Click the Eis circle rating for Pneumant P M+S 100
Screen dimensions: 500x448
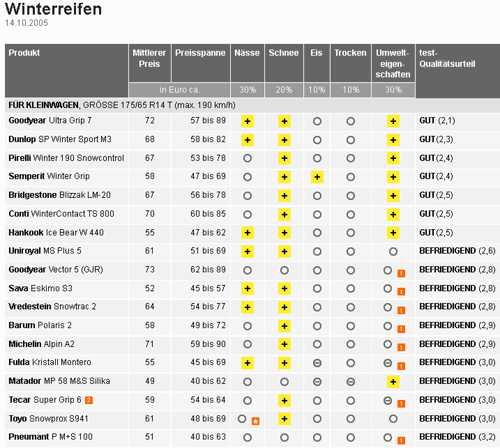[x=317, y=437]
